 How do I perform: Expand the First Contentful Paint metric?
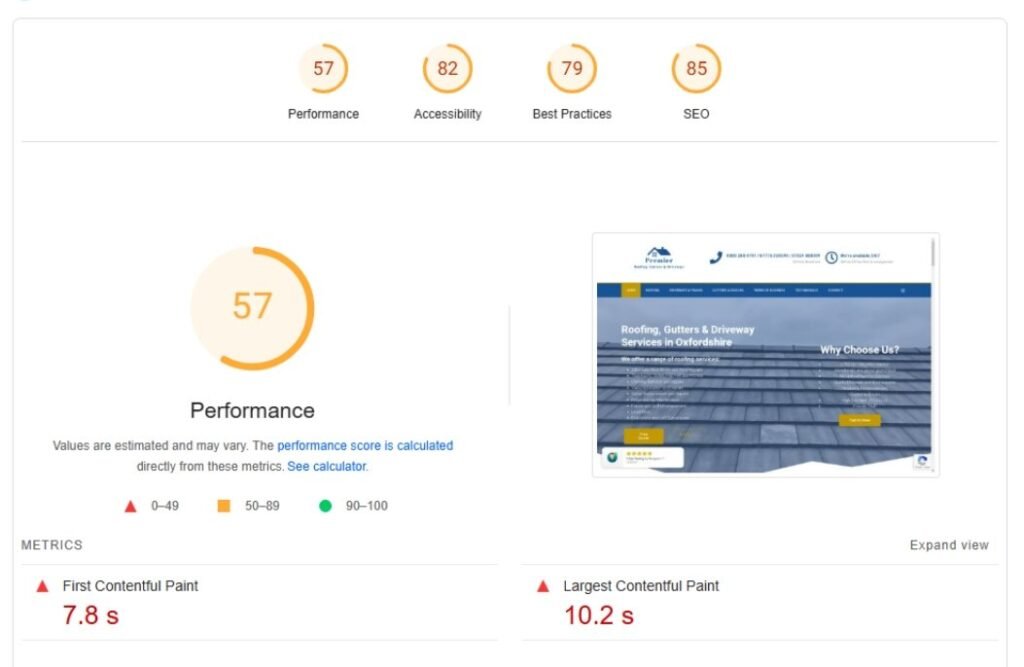pyautogui.click(x=130, y=586)
